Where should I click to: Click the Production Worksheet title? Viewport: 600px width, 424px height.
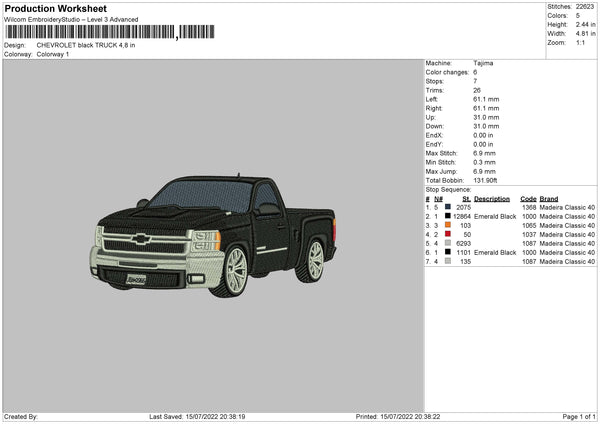click(x=55, y=8)
